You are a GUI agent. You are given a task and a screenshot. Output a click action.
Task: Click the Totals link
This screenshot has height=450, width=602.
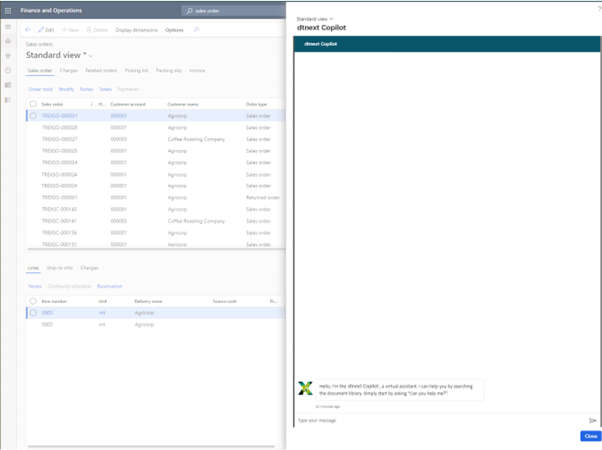point(105,89)
